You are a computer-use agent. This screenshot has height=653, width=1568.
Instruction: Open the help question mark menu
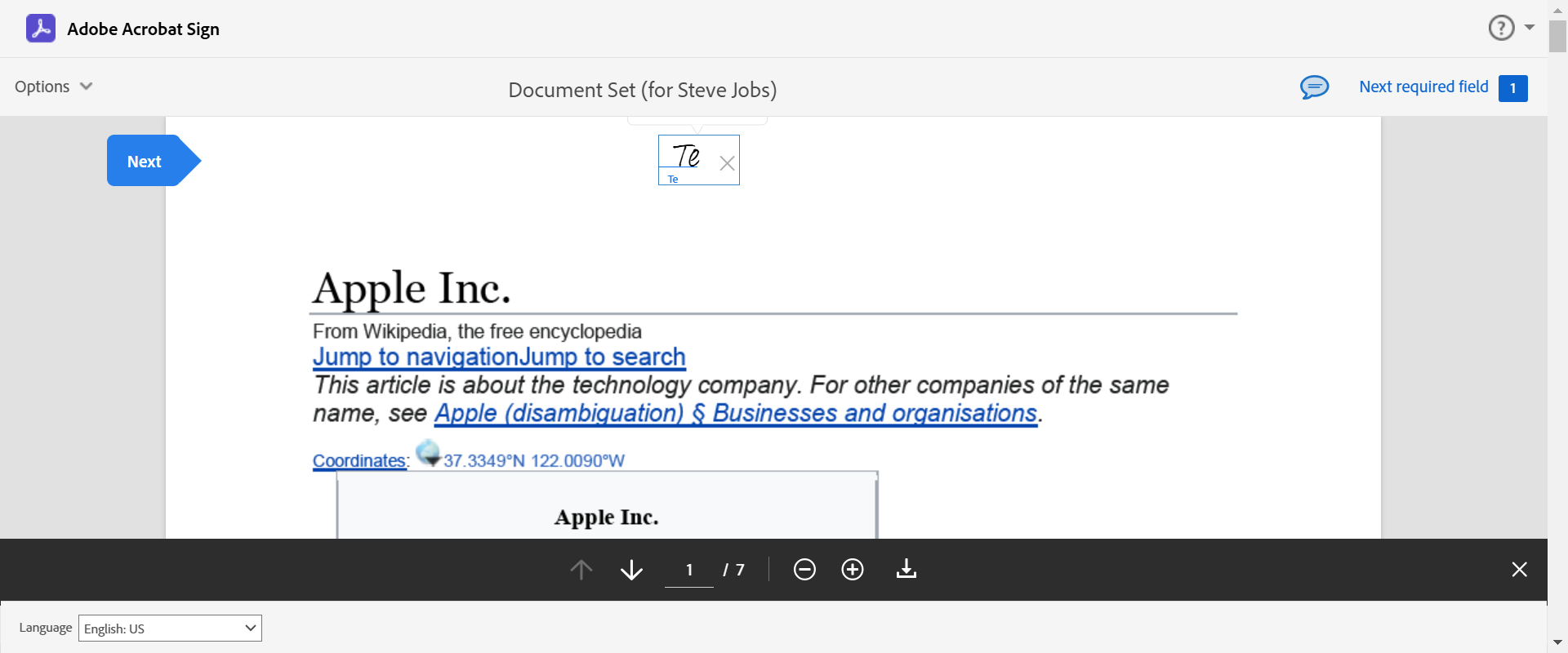point(1501,28)
